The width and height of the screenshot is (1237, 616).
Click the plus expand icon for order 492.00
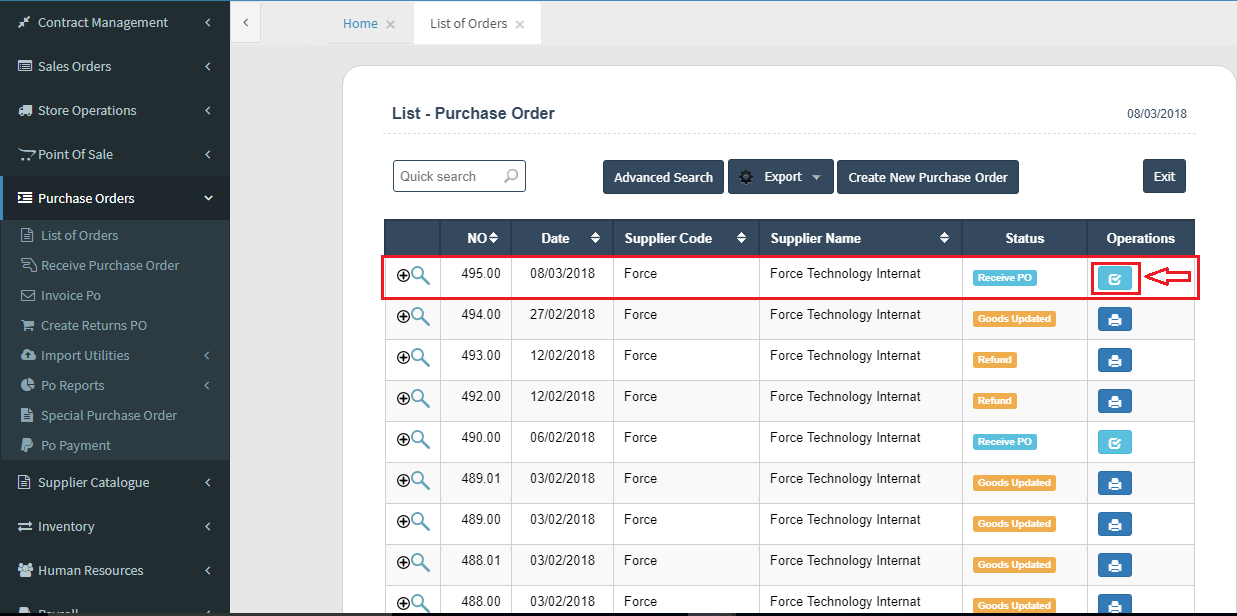[403, 398]
